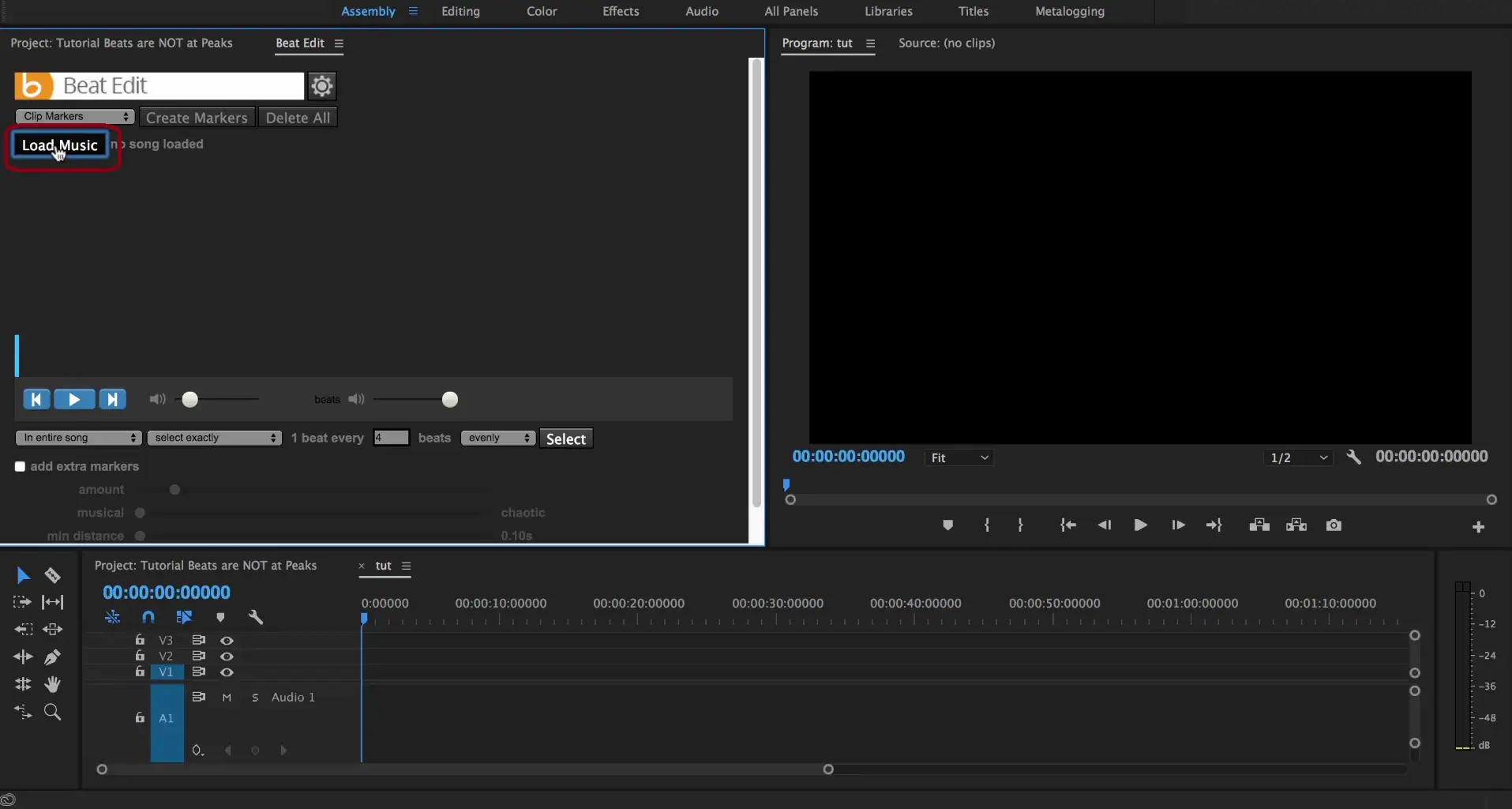
Task: Click Mark Out bracket button
Action: pyautogui.click(x=1020, y=525)
